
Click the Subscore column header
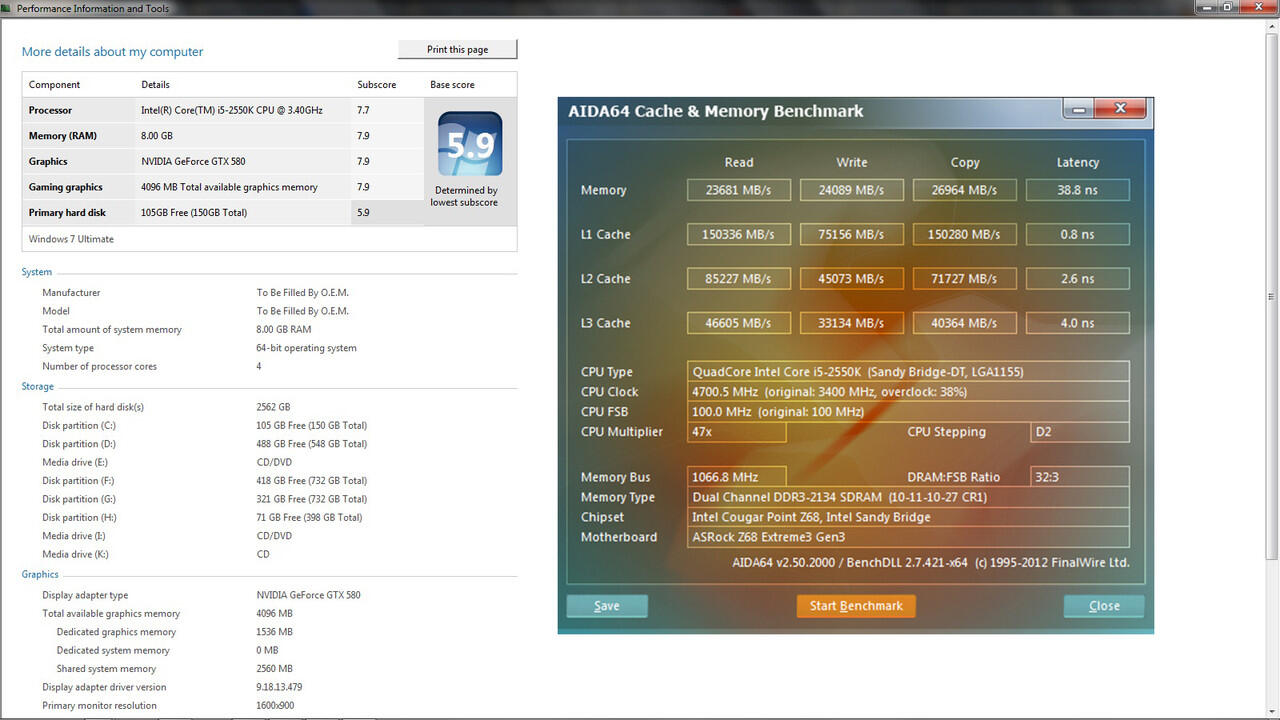(x=377, y=85)
